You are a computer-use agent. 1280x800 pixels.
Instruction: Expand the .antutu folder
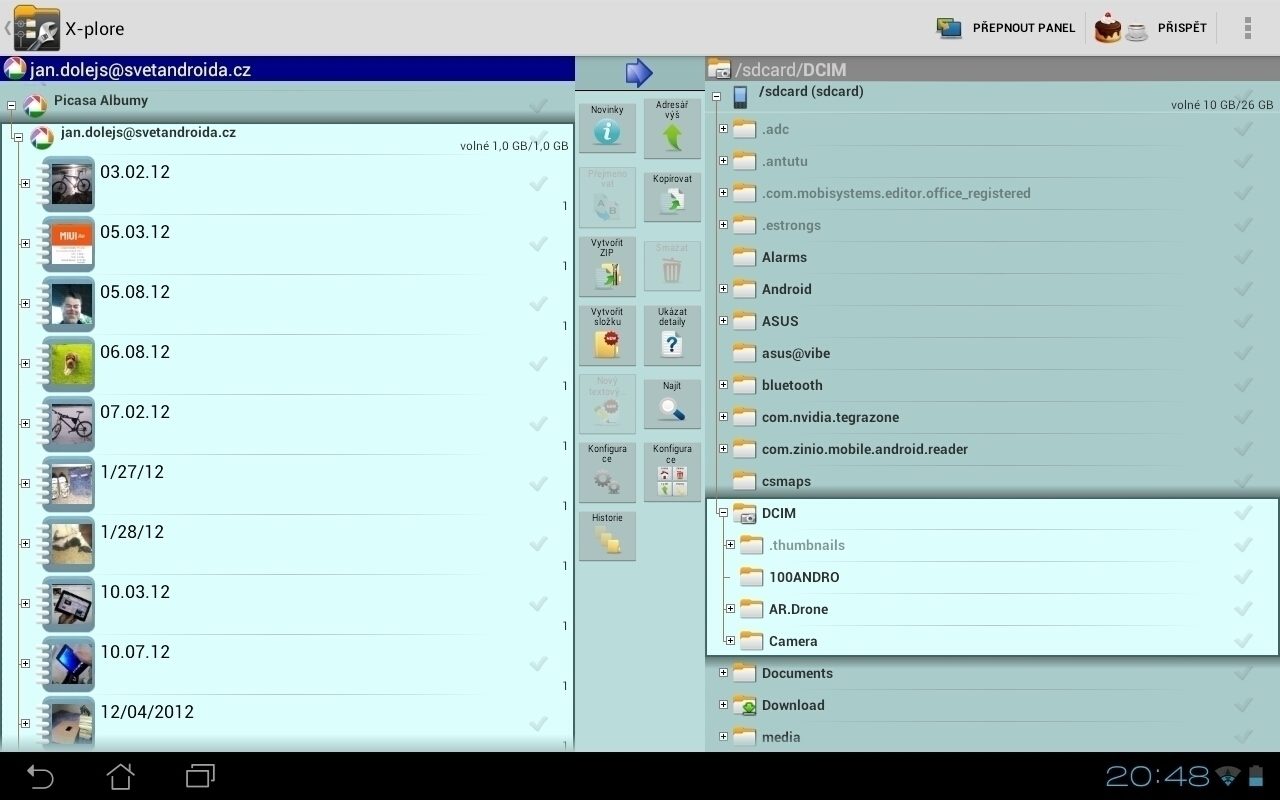[x=723, y=161]
